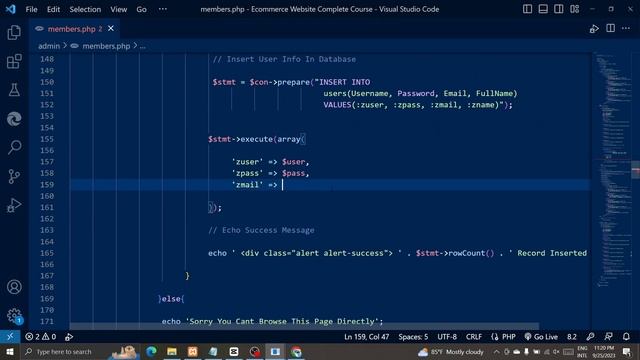Expand the breadcrumb ellipsis symbol
Screen dimensions: 640x360
tap(142, 46)
